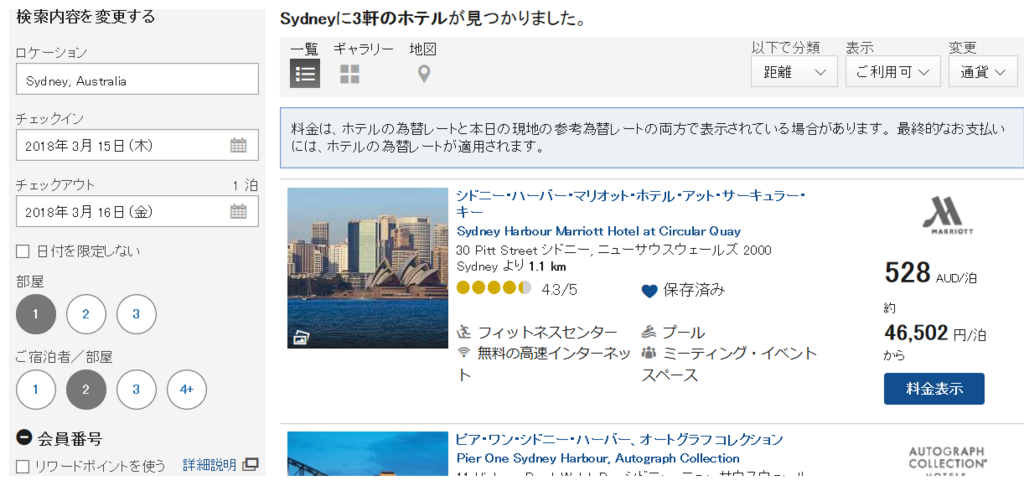The height and width of the screenshot is (491, 1024).
Task: Check the 日付を限定しない box
Action: (23, 251)
